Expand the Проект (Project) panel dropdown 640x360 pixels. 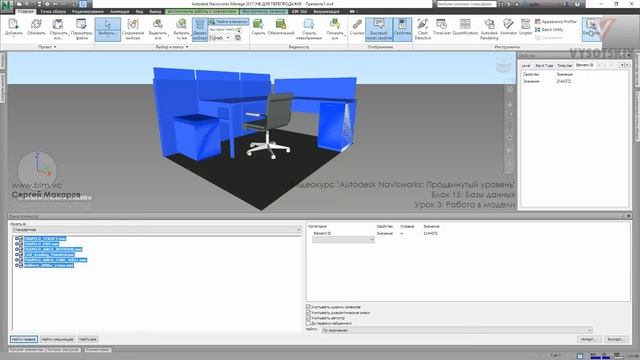click(x=55, y=47)
